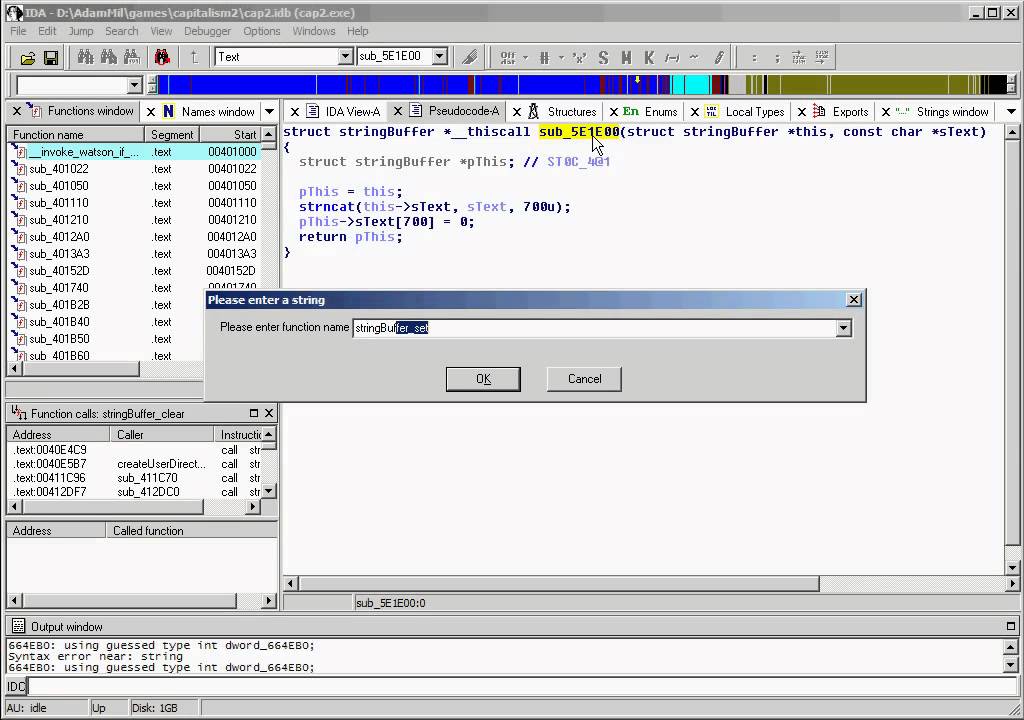Expand left panel tab list arrow
This screenshot has height=720, width=1024.
coord(269,111)
